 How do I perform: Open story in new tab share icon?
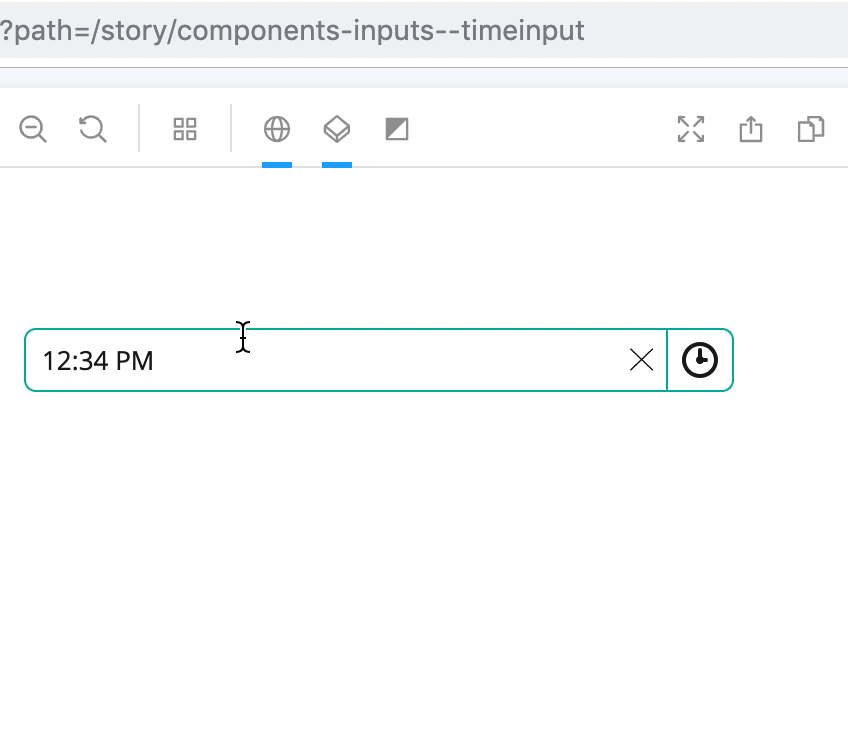coord(751,129)
